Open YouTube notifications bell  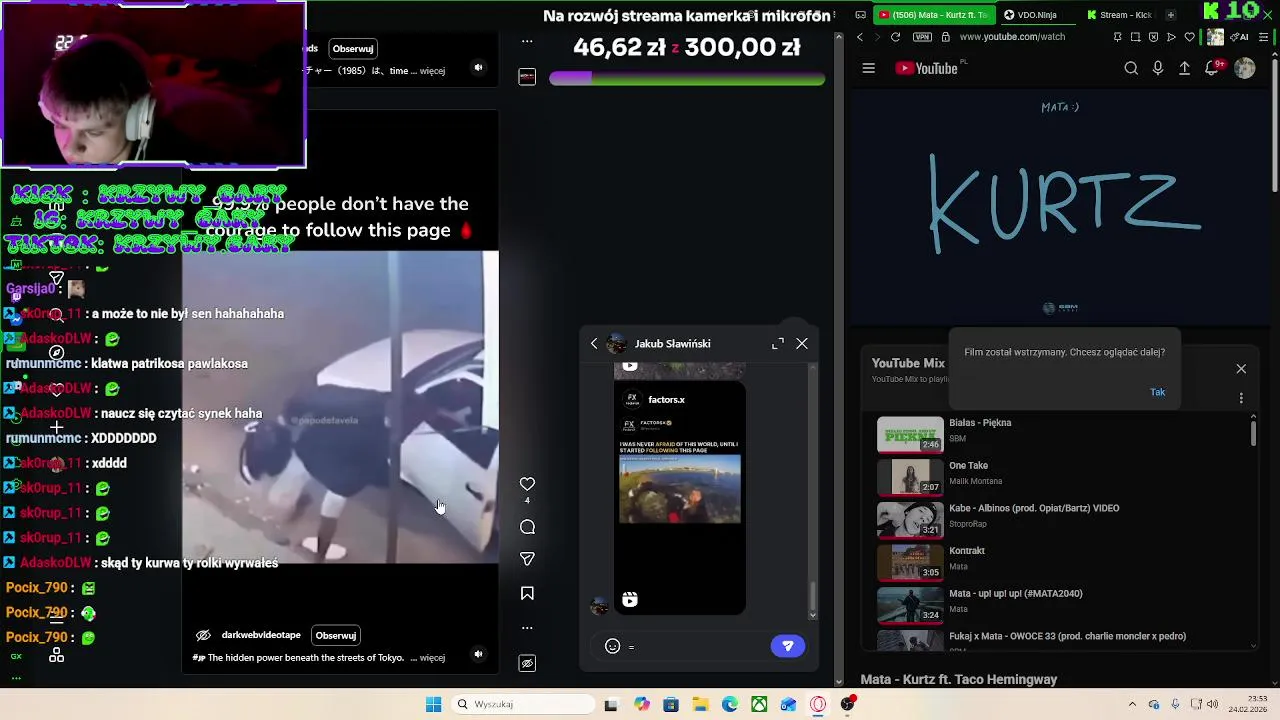[x=1212, y=68]
